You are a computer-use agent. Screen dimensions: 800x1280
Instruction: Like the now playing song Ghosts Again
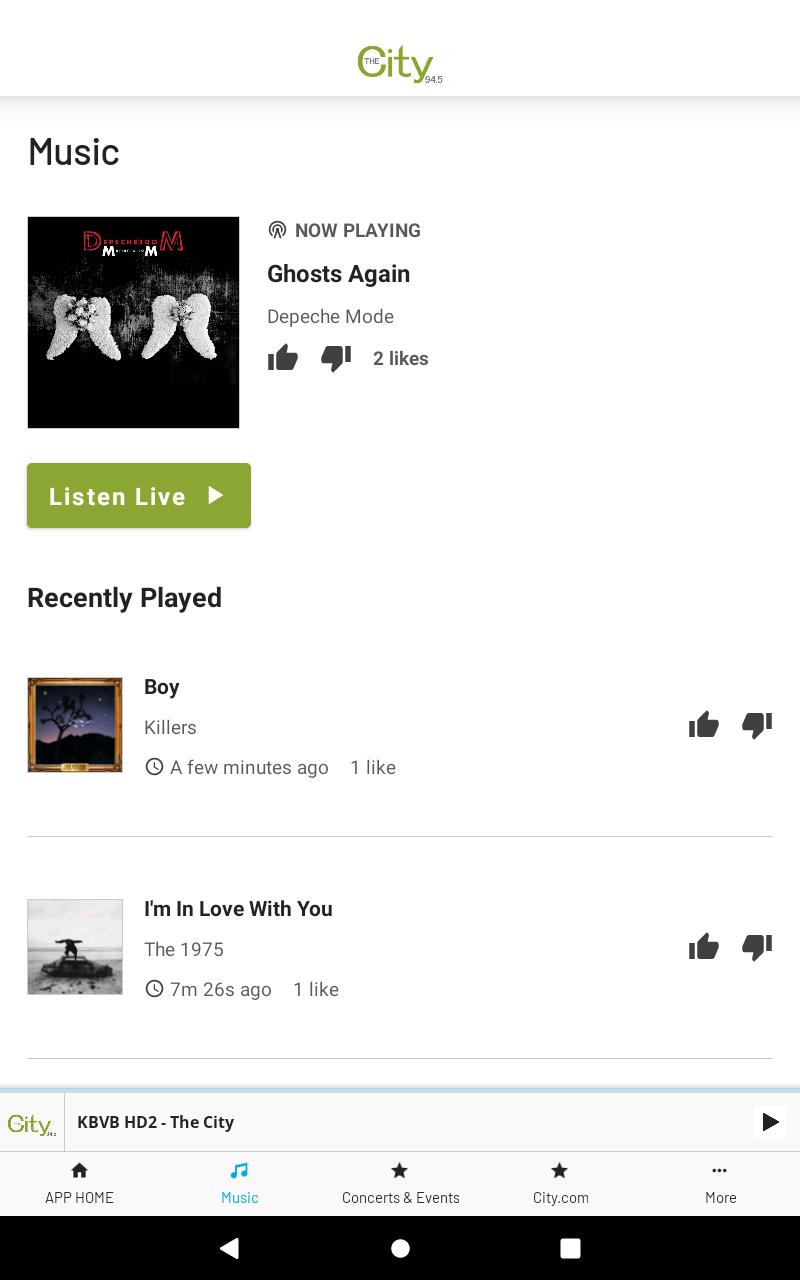click(x=283, y=357)
